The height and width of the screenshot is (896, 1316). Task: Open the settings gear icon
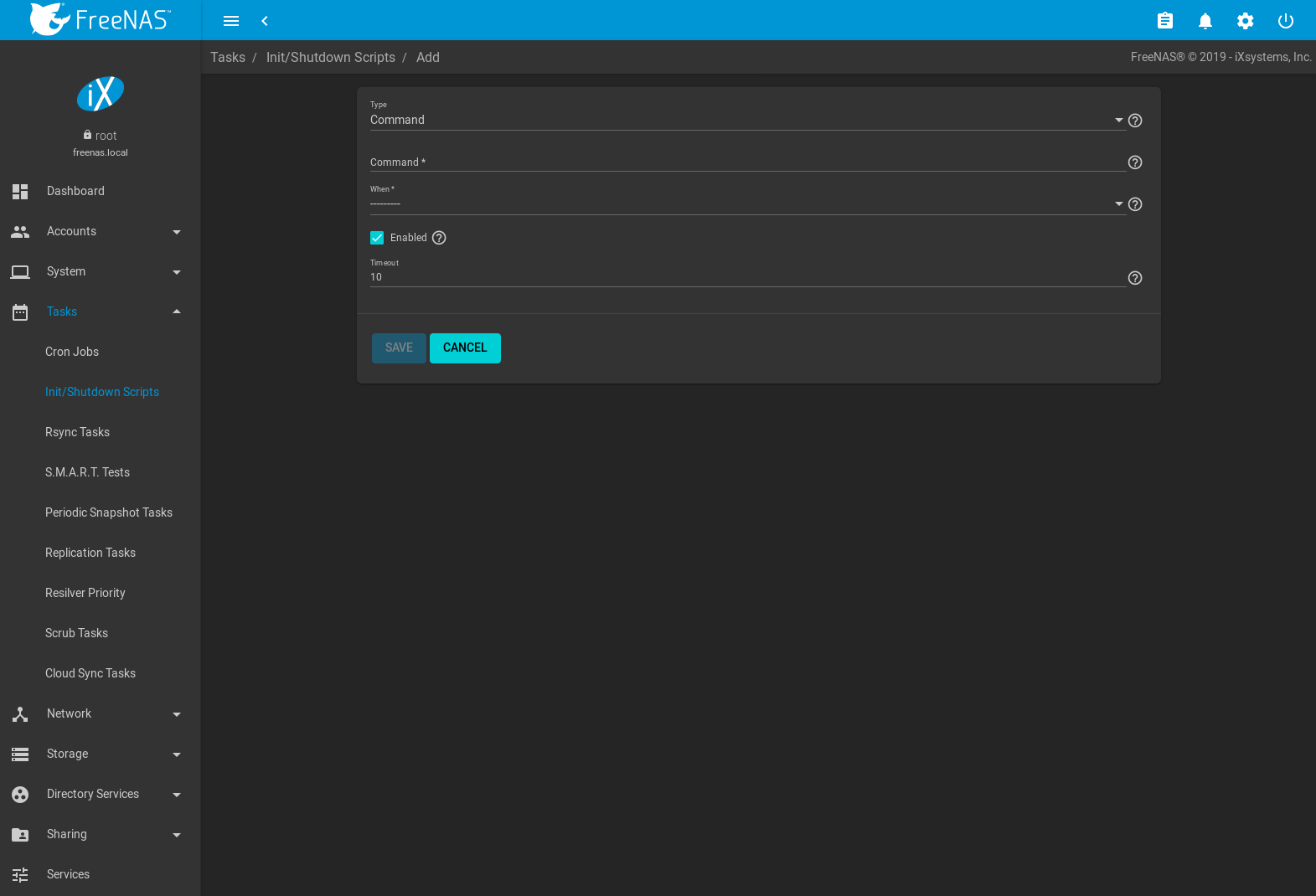(x=1246, y=21)
